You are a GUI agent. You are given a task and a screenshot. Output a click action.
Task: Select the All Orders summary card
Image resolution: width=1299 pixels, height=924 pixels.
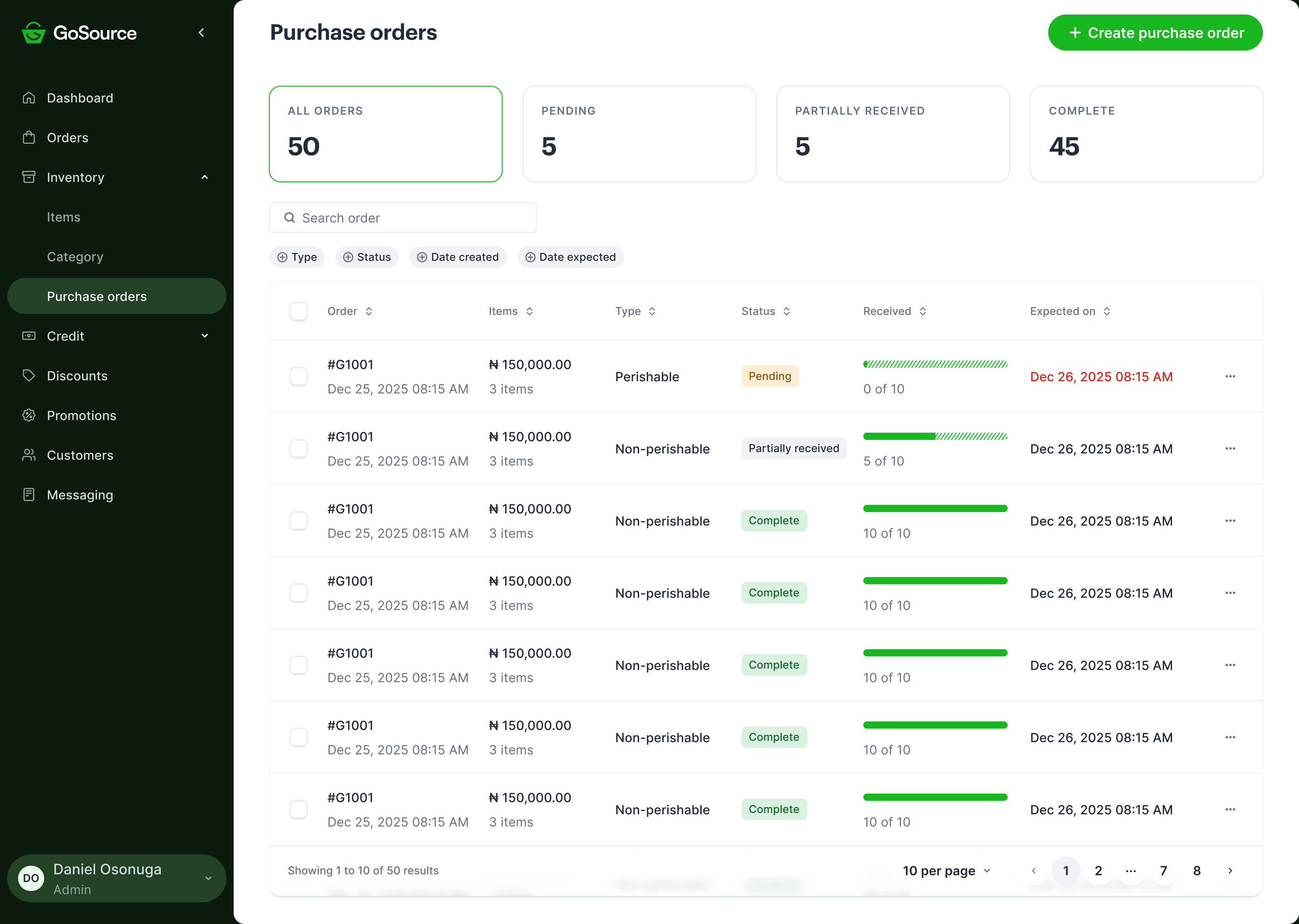click(386, 134)
